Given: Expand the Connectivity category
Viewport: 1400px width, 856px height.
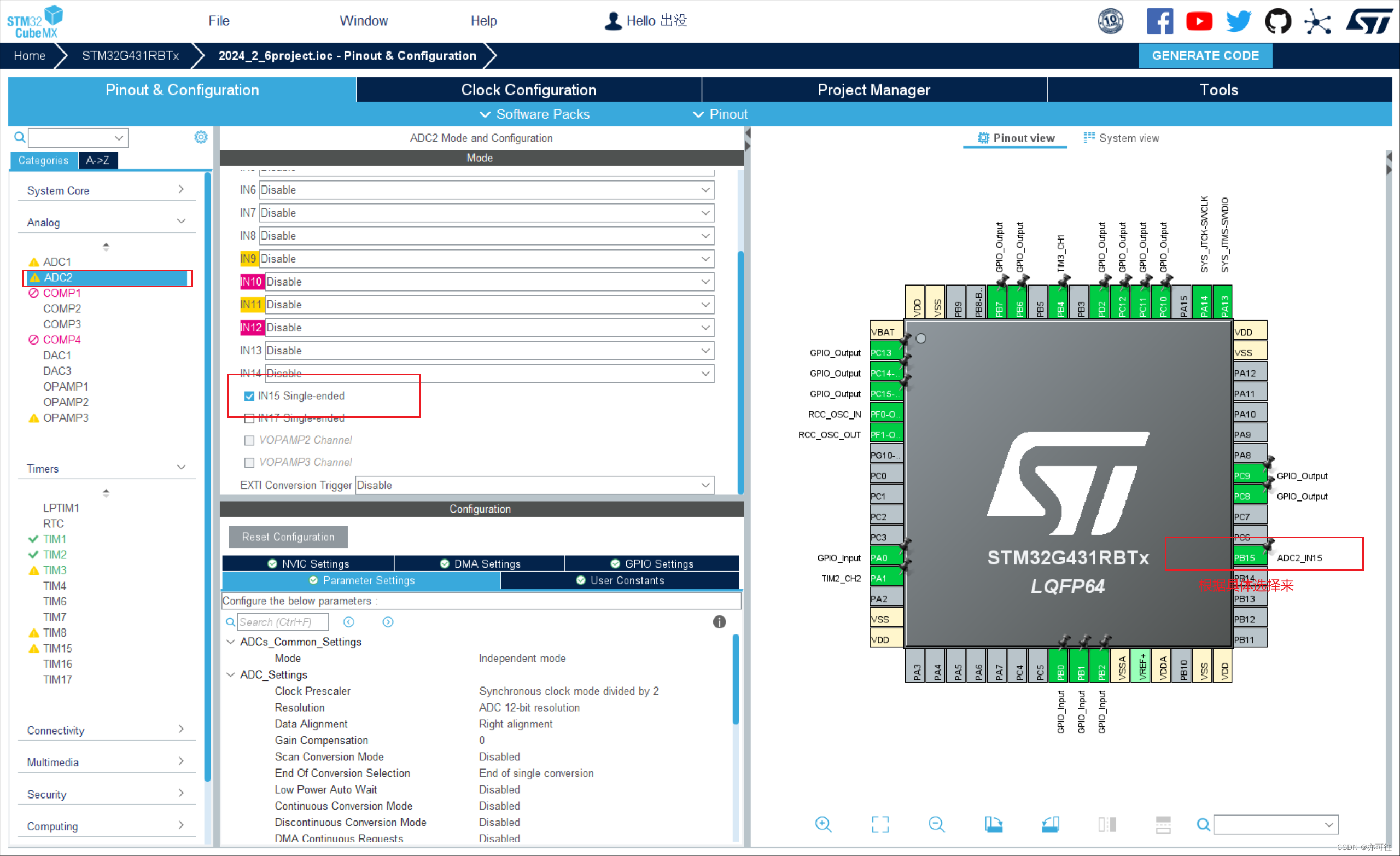Looking at the screenshot, I should 107,730.
